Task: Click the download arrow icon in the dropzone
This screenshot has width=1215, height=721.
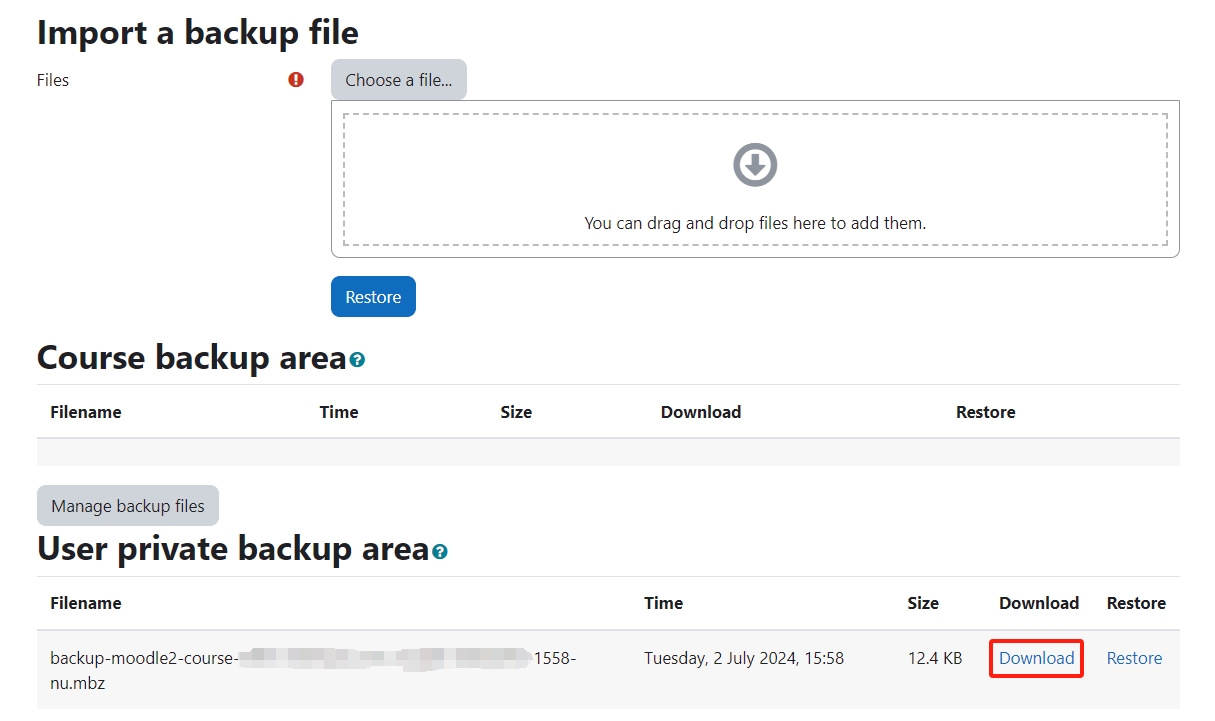Action: click(x=755, y=164)
